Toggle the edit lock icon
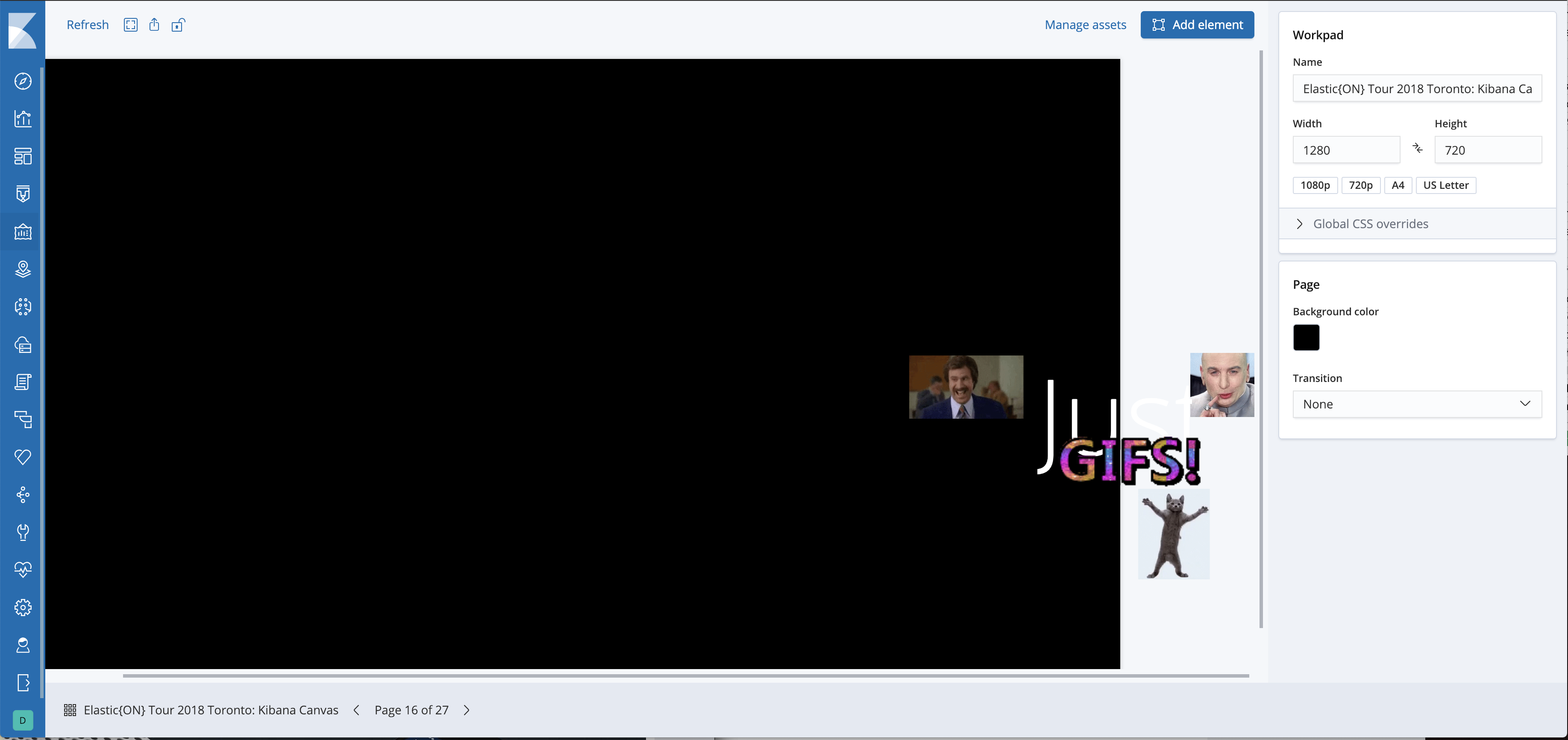This screenshot has height=740, width=1568. 178,25
